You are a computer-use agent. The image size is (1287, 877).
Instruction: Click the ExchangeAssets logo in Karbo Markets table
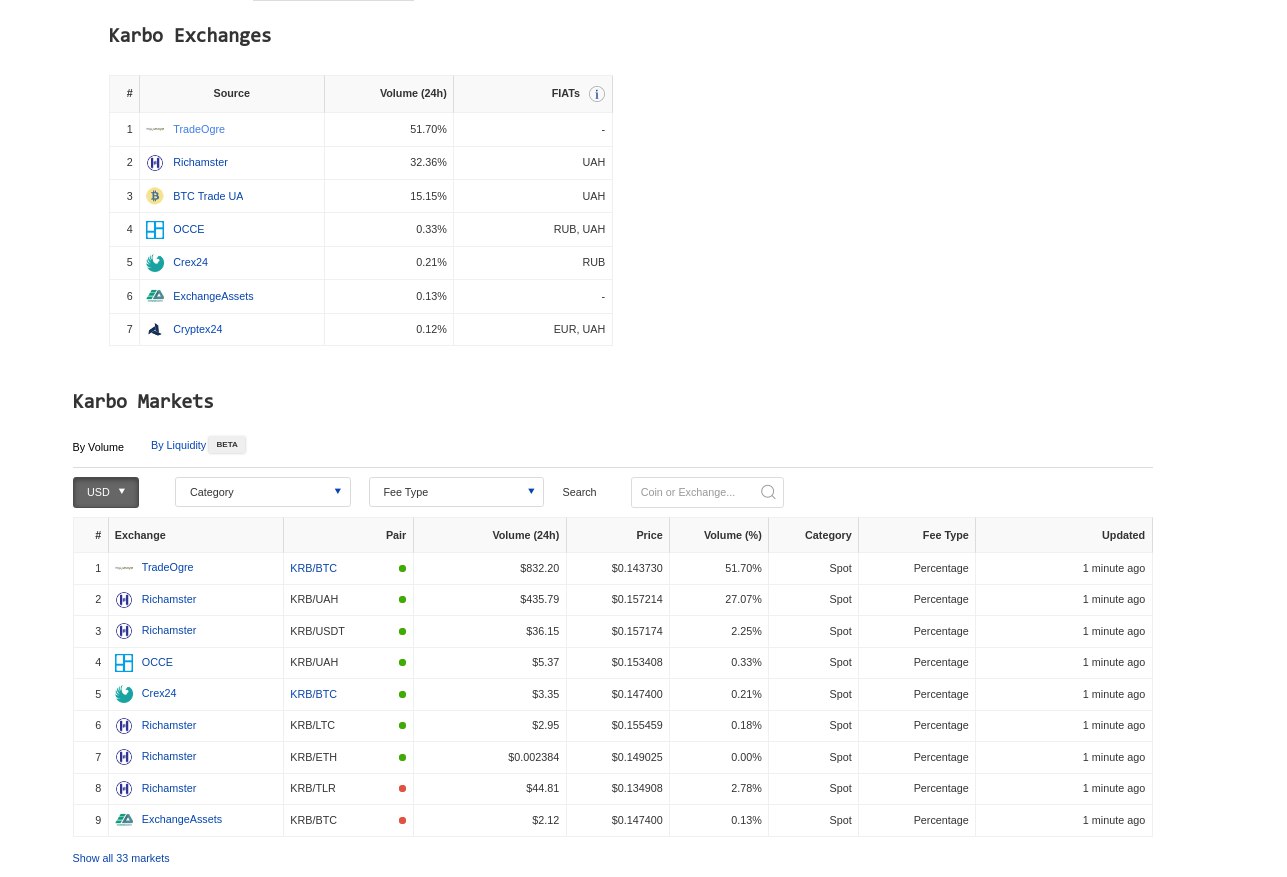[x=124, y=820]
